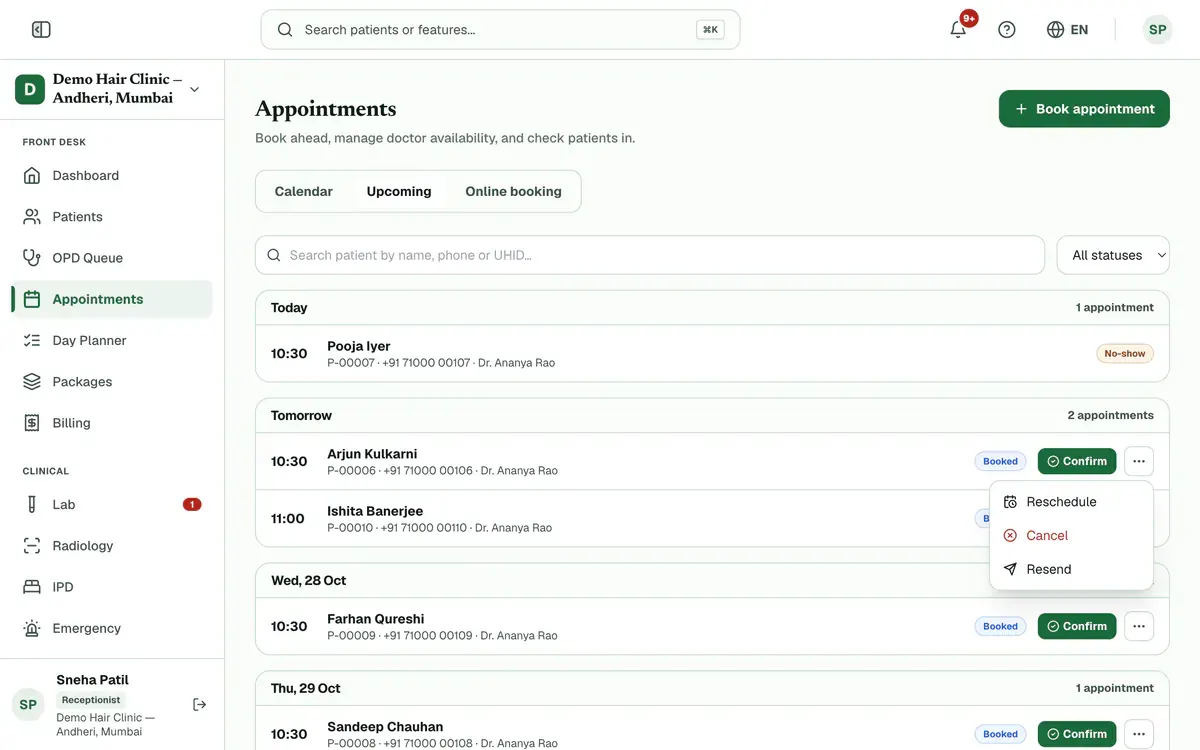Click Arjun Kulkarni's Booked status badge
This screenshot has height=750, width=1200.
click(x=1000, y=461)
